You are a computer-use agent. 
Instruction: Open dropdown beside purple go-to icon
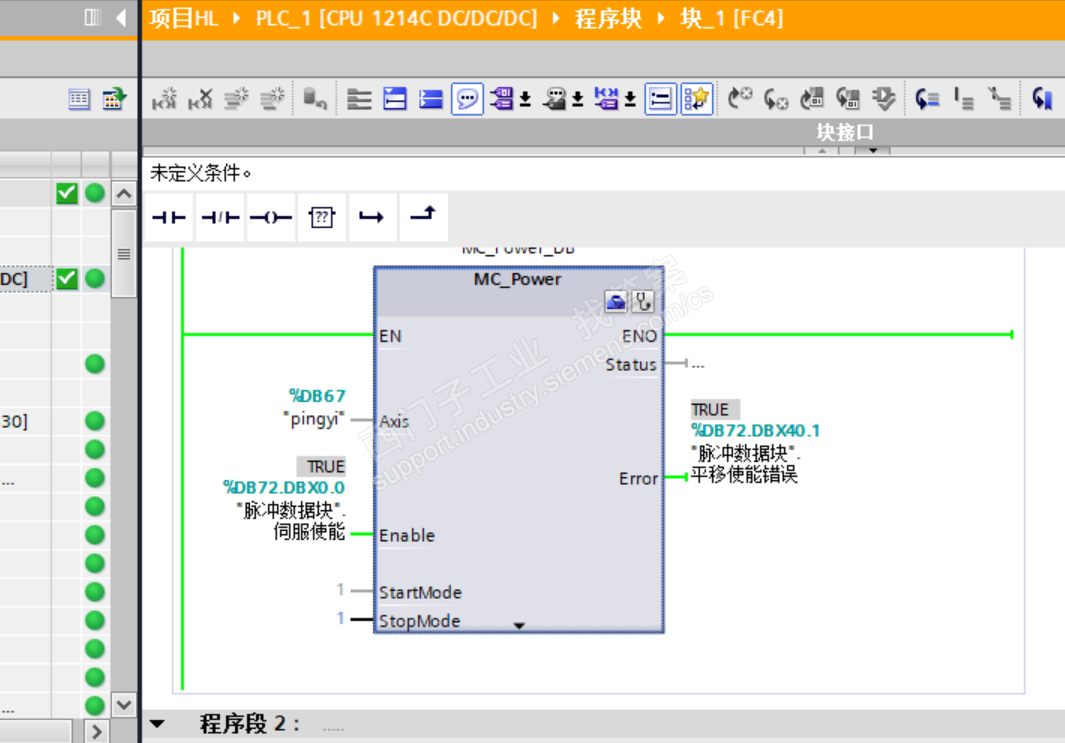(x=630, y=100)
